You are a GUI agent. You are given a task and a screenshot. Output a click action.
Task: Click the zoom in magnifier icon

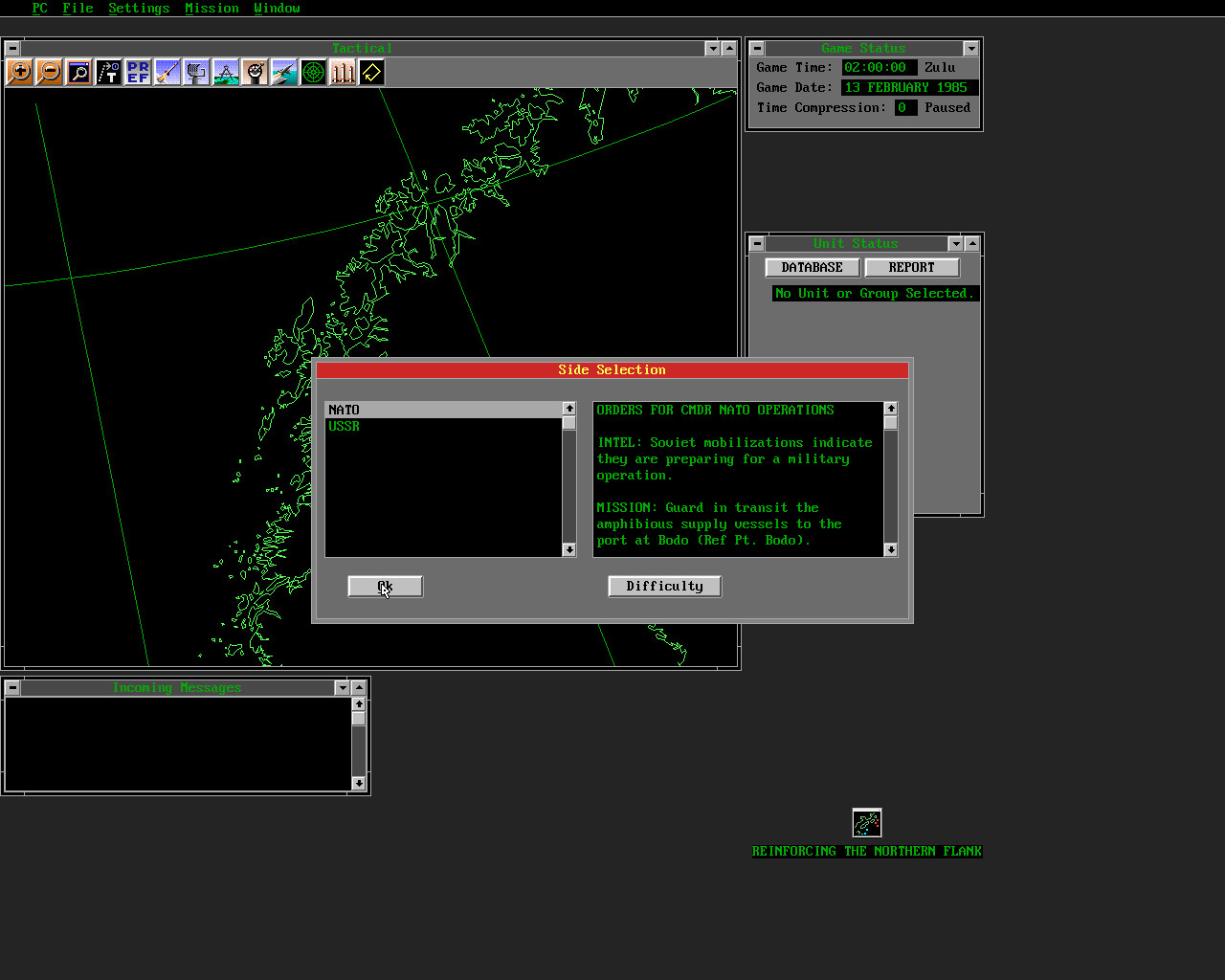click(x=20, y=73)
